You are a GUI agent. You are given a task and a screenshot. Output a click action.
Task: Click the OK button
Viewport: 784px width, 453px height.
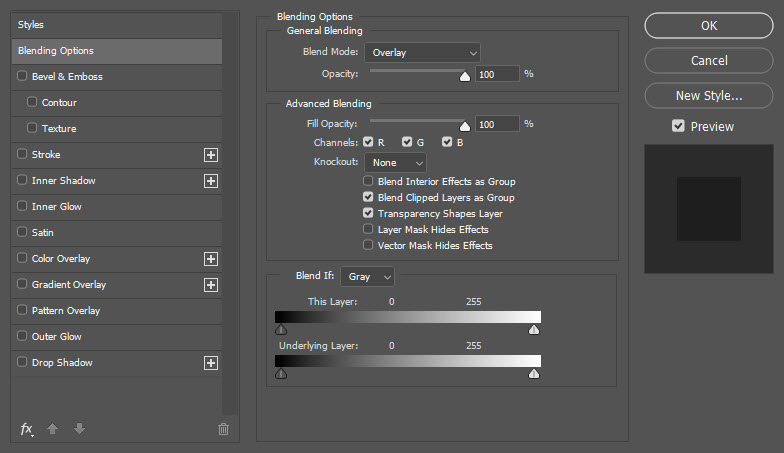(709, 26)
